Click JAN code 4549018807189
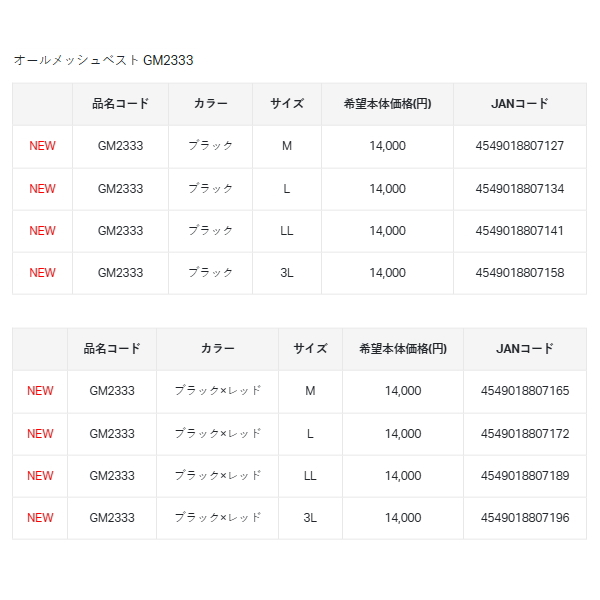The image size is (600, 600). click(525, 476)
